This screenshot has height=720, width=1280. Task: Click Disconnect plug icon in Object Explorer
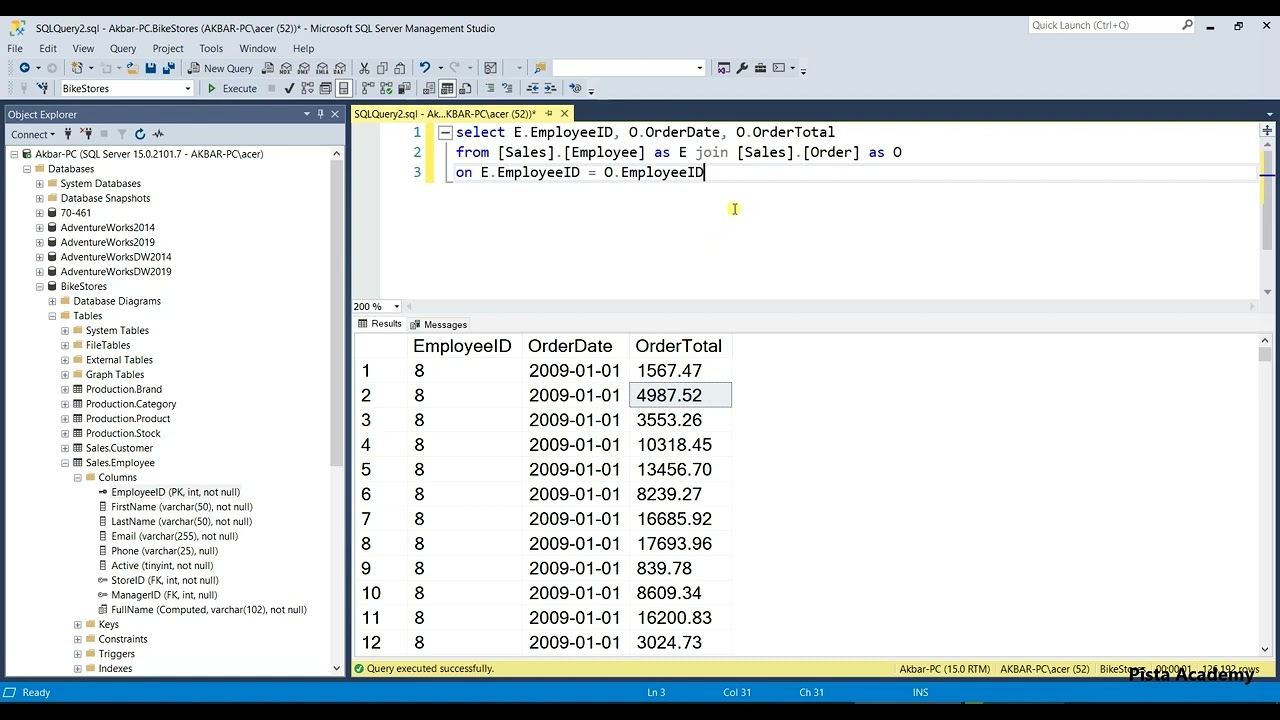[86, 134]
